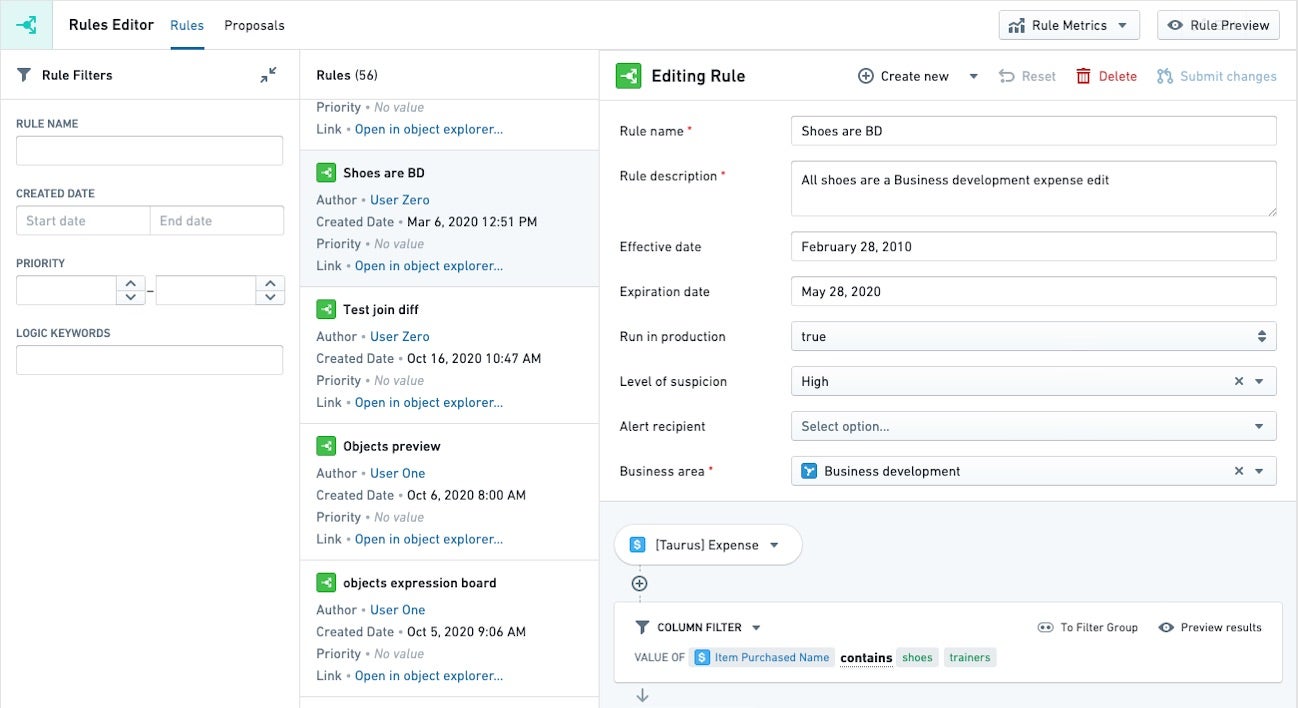This screenshot has width=1298, height=708.
Task: Switch to the Rules tab
Action: 187,25
